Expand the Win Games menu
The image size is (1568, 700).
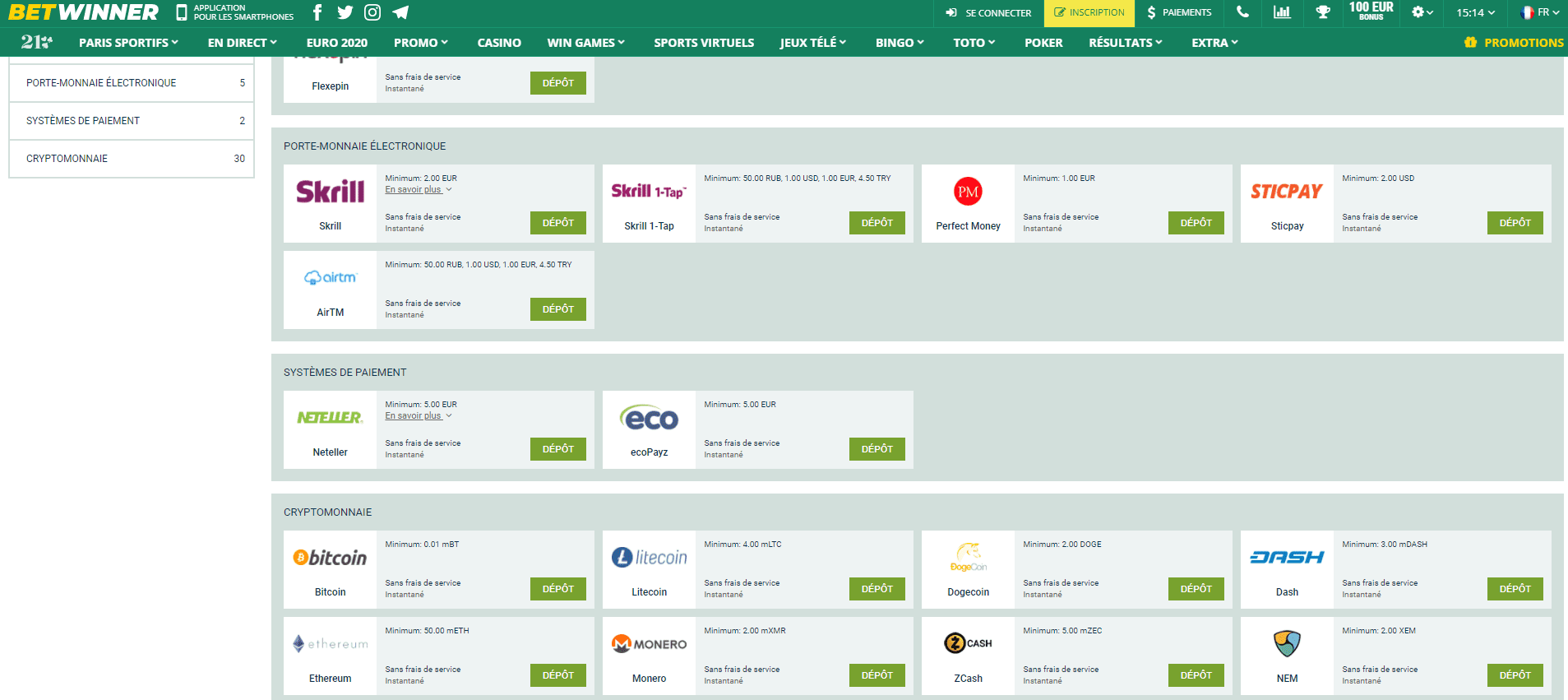click(586, 43)
